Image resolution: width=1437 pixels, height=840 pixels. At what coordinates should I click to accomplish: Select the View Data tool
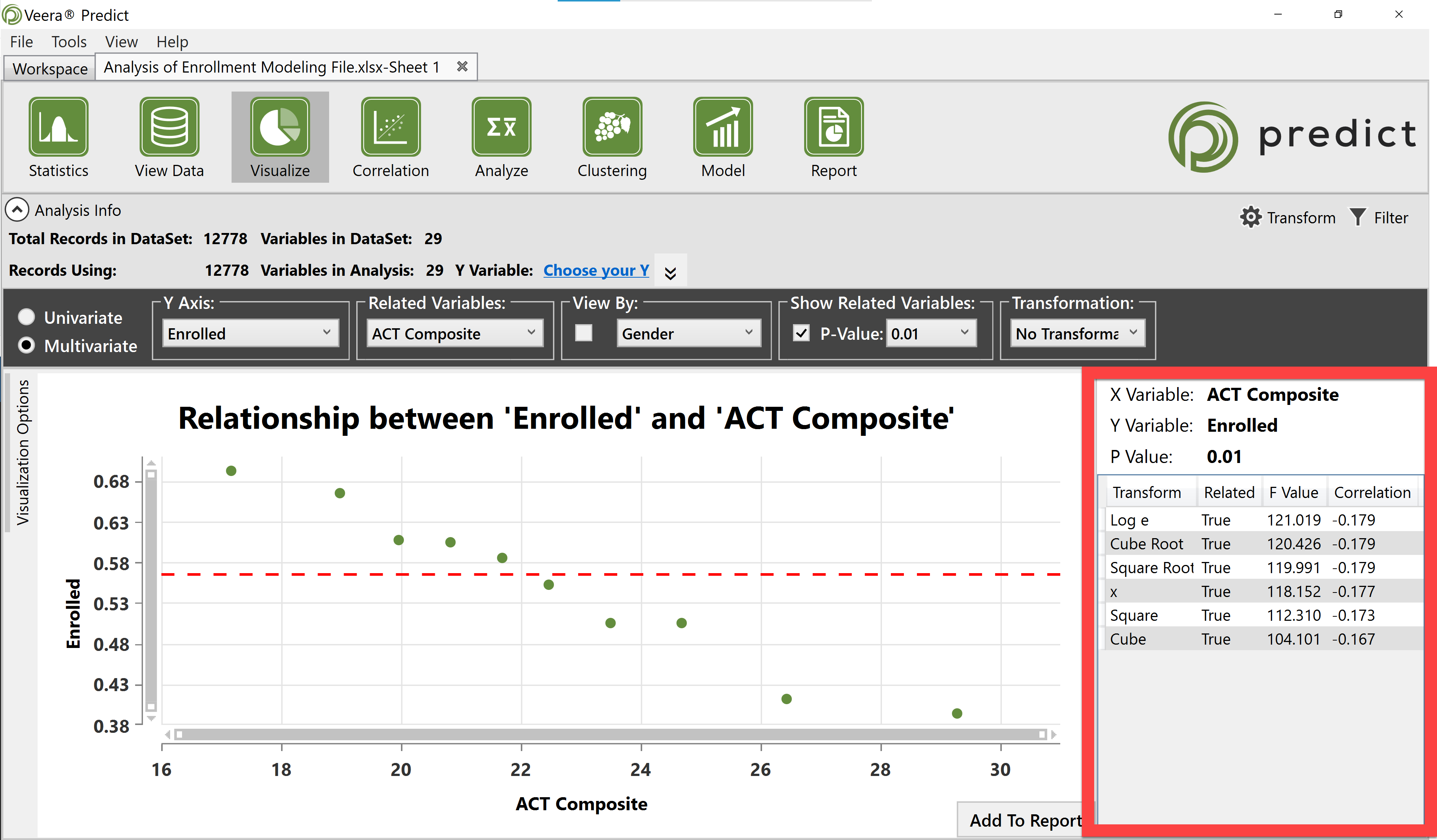click(x=169, y=136)
